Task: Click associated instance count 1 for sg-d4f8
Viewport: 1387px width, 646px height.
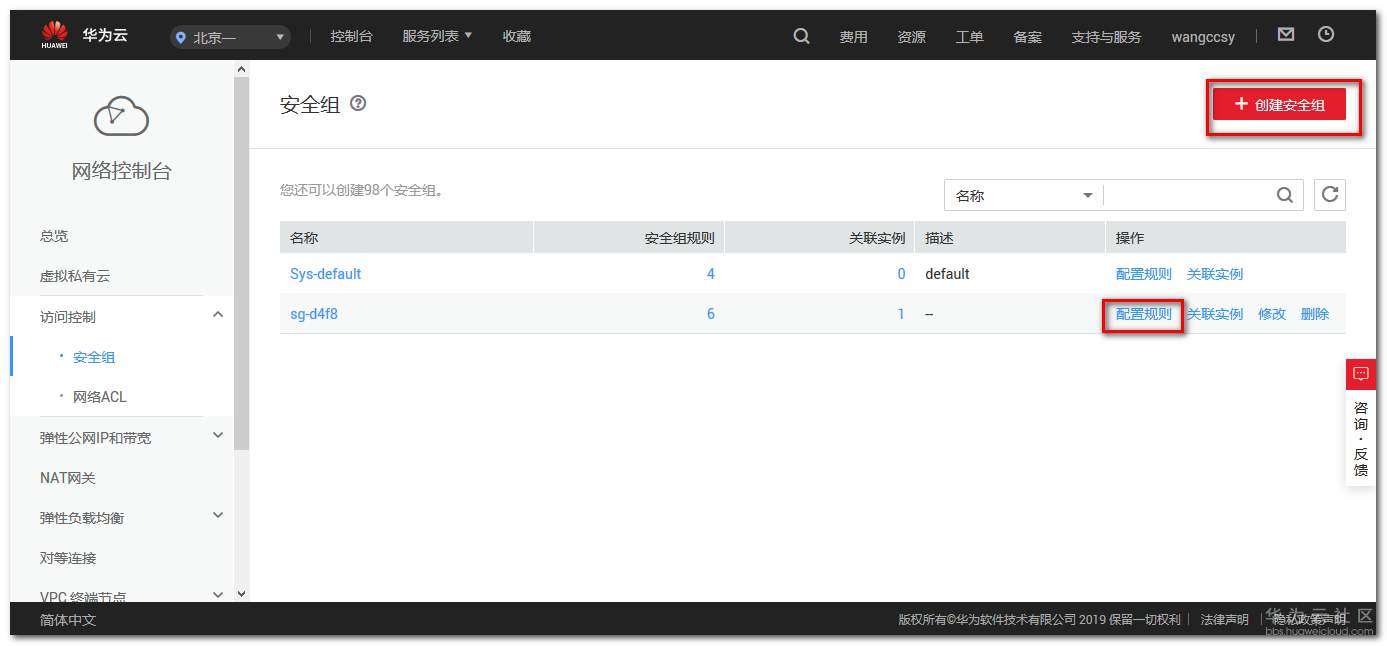Action: tap(901, 314)
